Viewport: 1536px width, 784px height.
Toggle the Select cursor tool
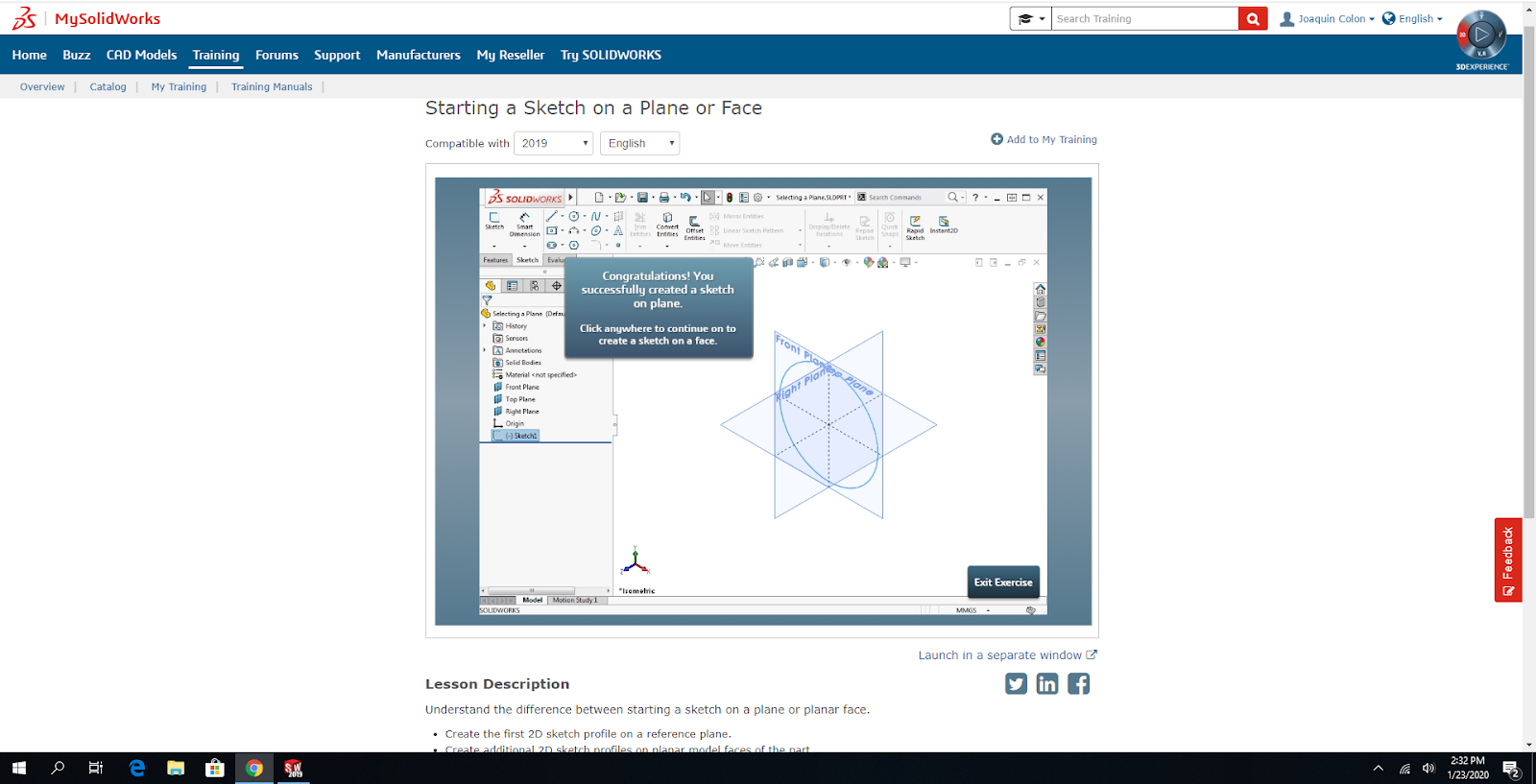click(x=708, y=198)
